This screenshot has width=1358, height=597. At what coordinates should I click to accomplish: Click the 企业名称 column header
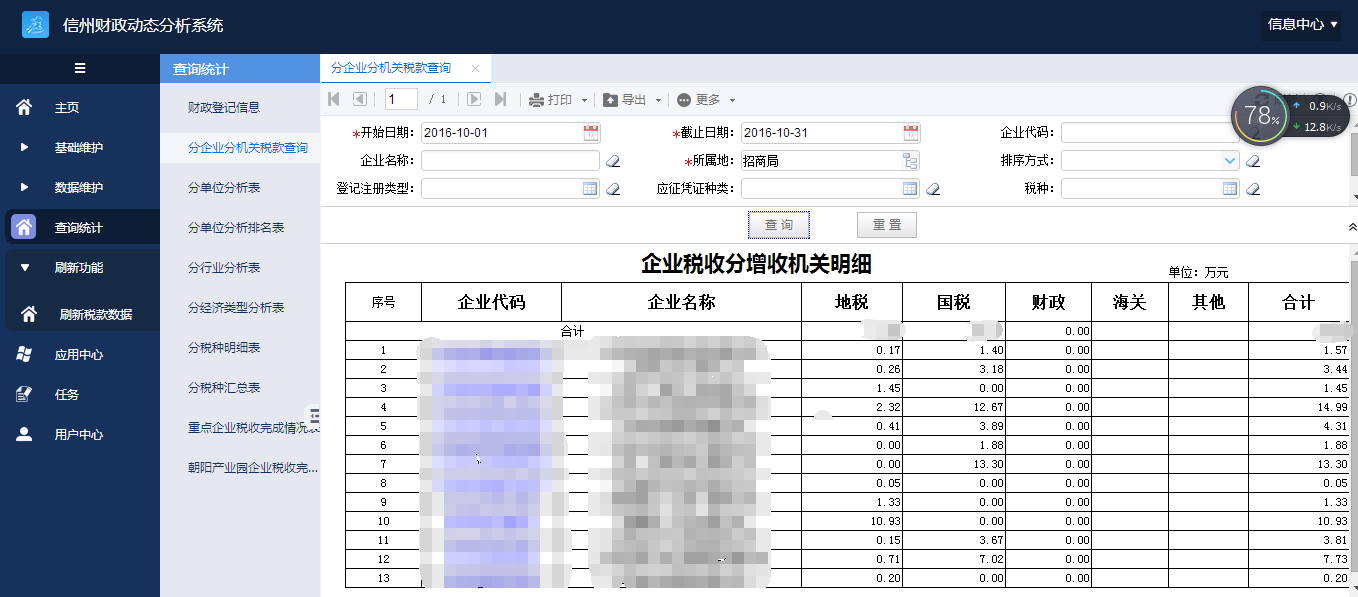682,302
